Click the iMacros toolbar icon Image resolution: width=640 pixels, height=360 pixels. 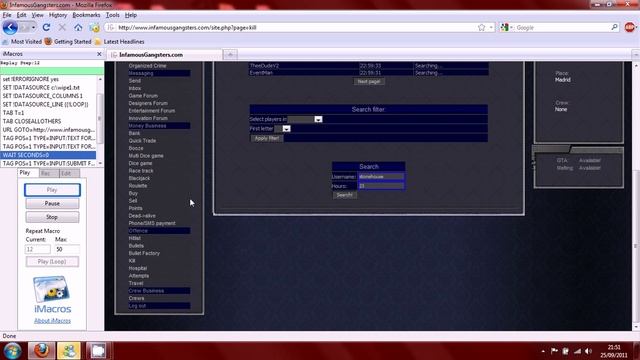pyautogui.click(x=95, y=28)
